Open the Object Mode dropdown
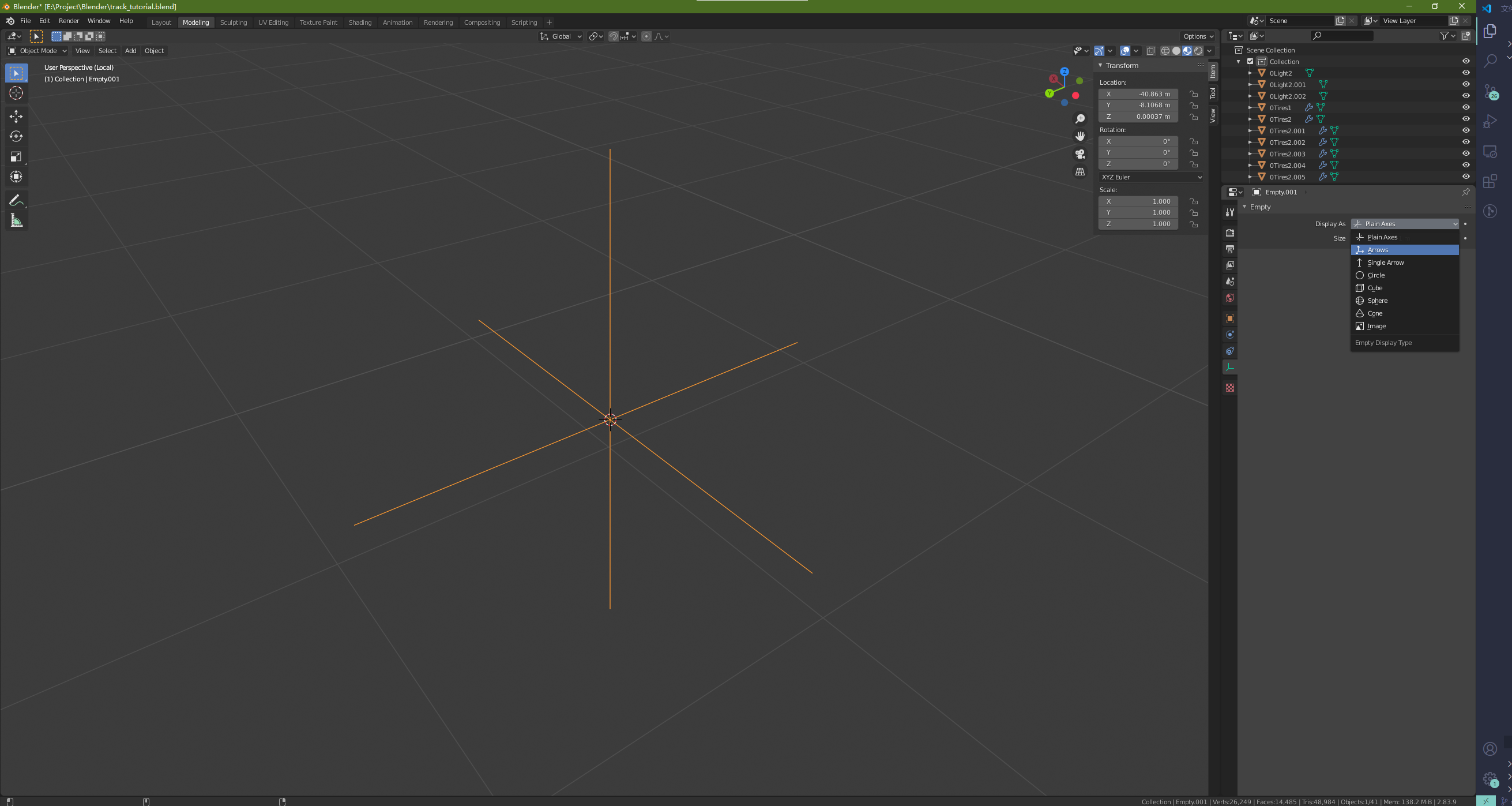Viewport: 1512px width, 806px height. click(x=37, y=51)
